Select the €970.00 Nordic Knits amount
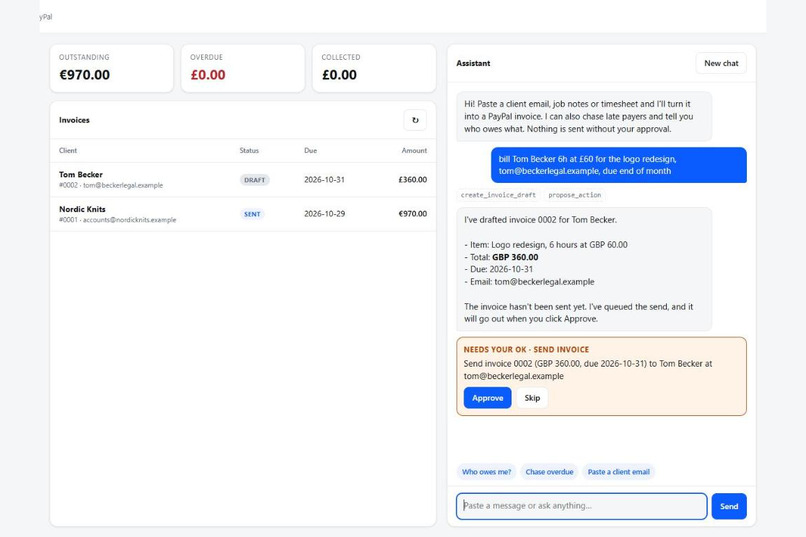The width and height of the screenshot is (806, 537). pyautogui.click(x=412, y=214)
